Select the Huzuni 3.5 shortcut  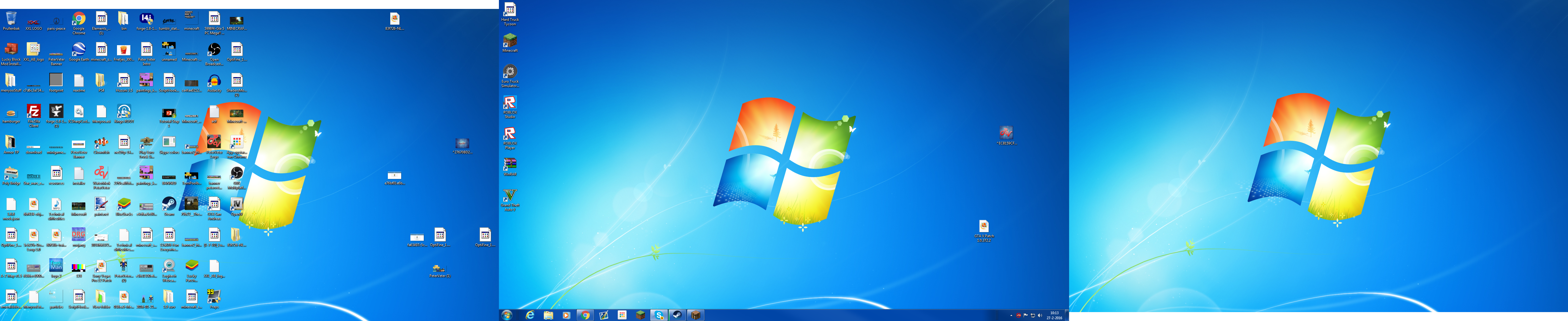124,84
